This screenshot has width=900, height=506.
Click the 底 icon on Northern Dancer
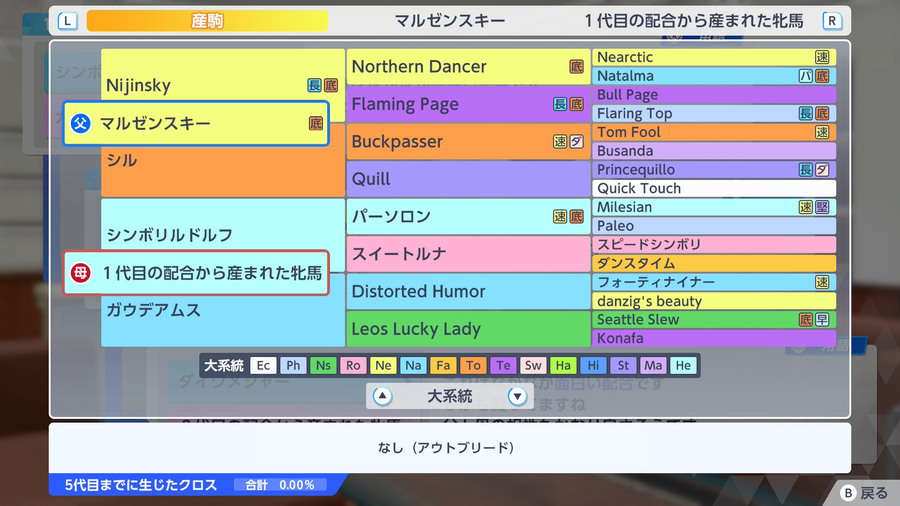[576, 67]
